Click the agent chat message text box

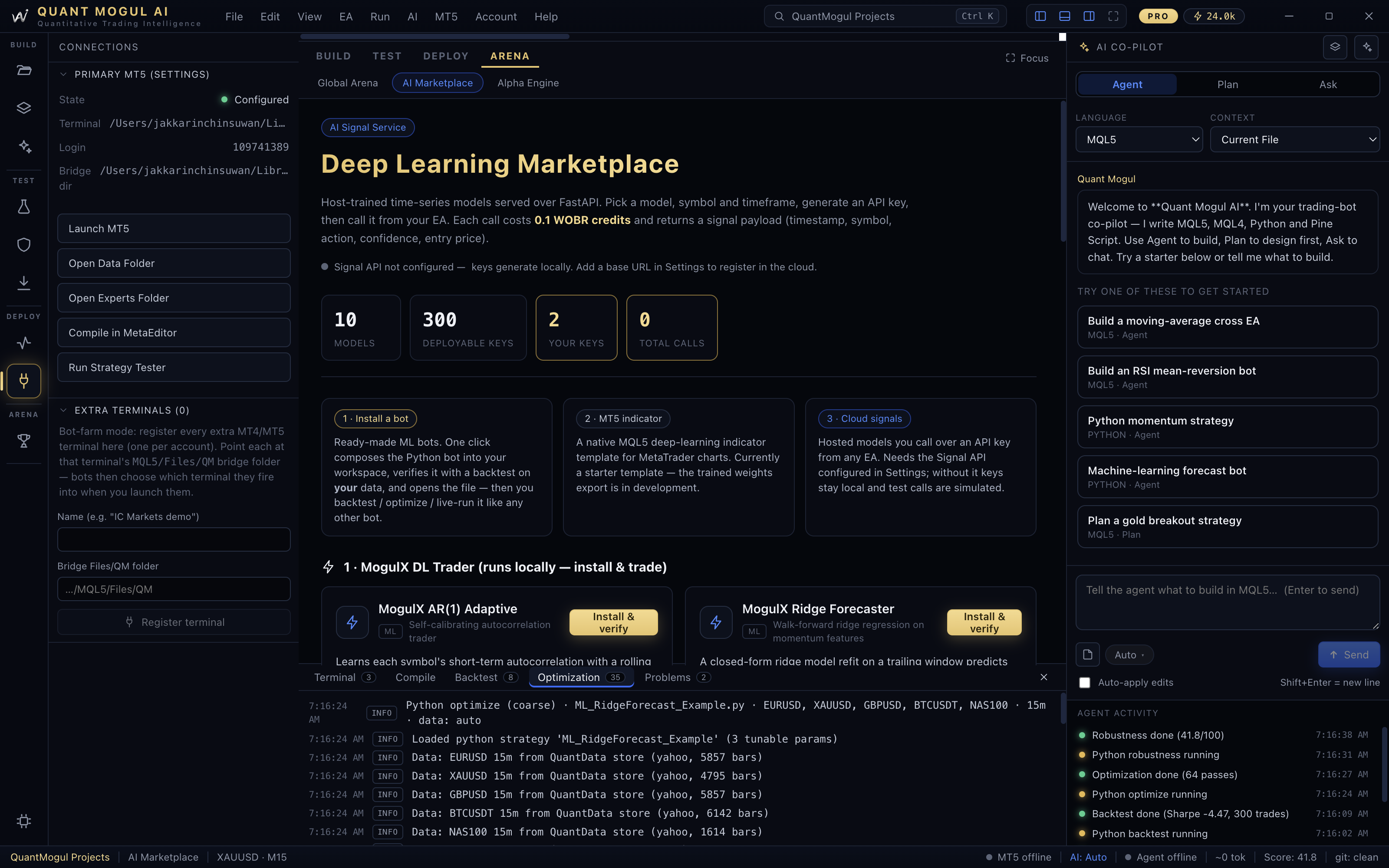(1227, 602)
